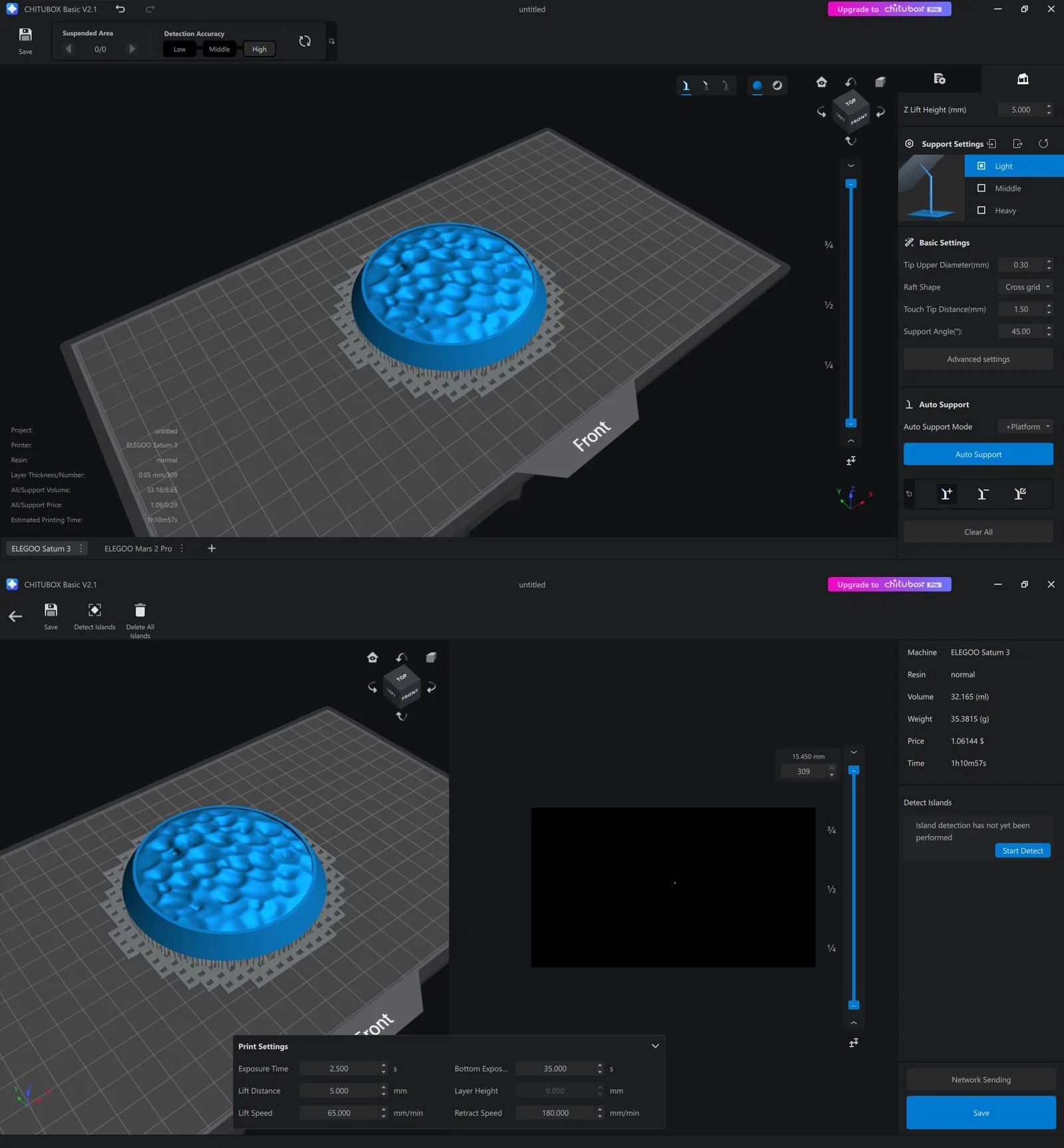Screen dimensions: 1064x1148
Task: Select the second support type icon in viewport toolbar
Action: 706,85
